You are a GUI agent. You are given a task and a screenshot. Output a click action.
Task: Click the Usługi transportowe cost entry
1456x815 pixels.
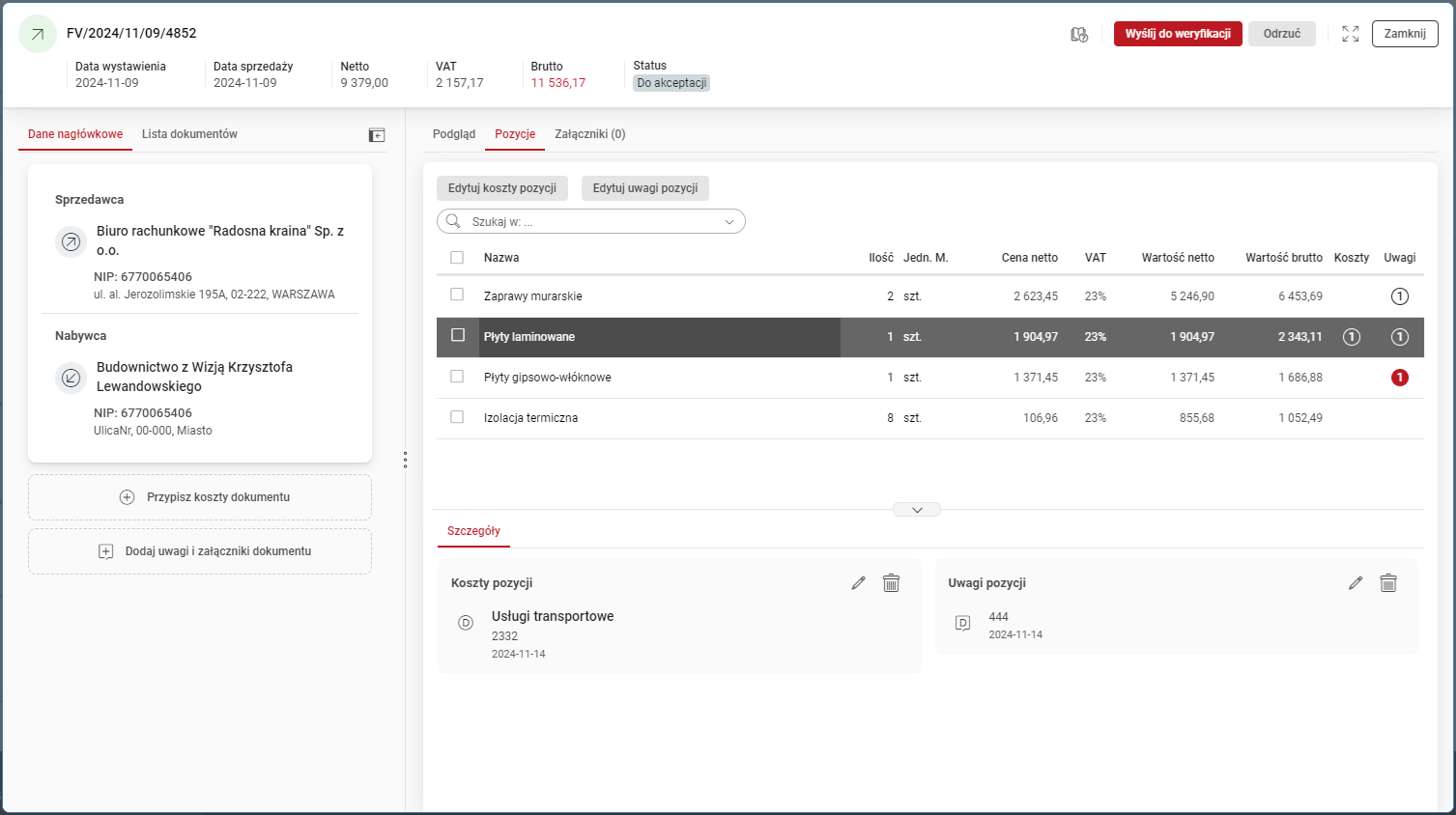point(553,616)
